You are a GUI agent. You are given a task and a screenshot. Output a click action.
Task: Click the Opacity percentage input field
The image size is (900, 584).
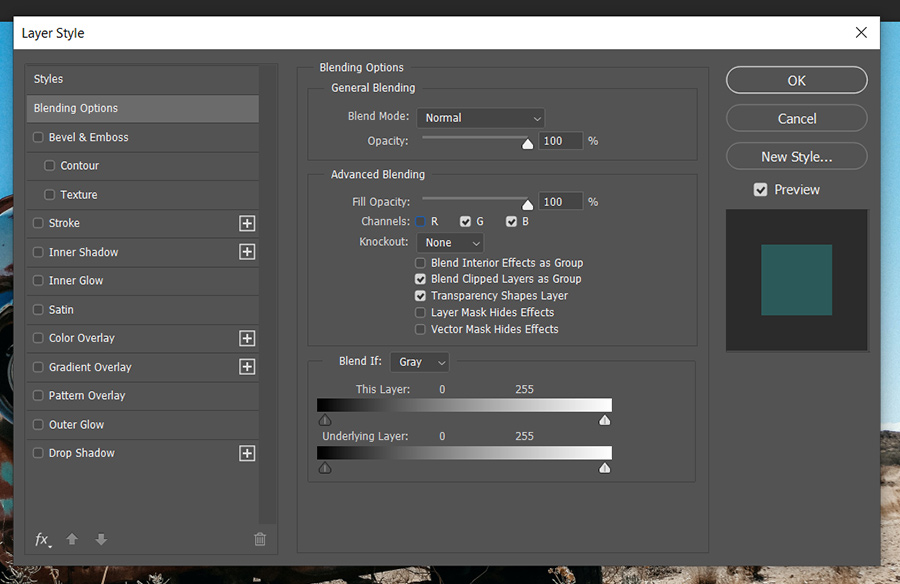[560, 142]
